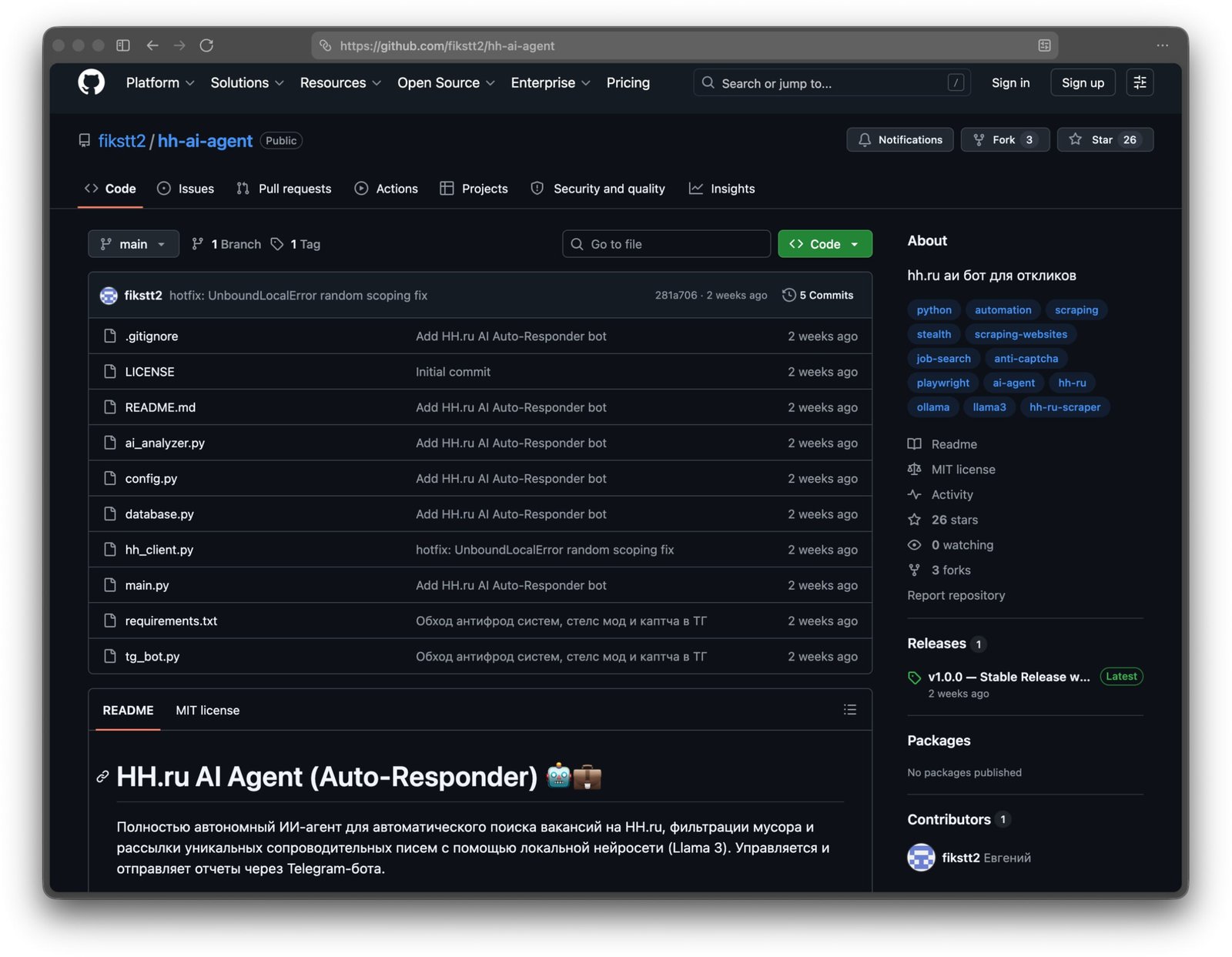This screenshot has height=957, width=1232.
Task: Click the Go to file search field
Action: pyautogui.click(x=666, y=244)
